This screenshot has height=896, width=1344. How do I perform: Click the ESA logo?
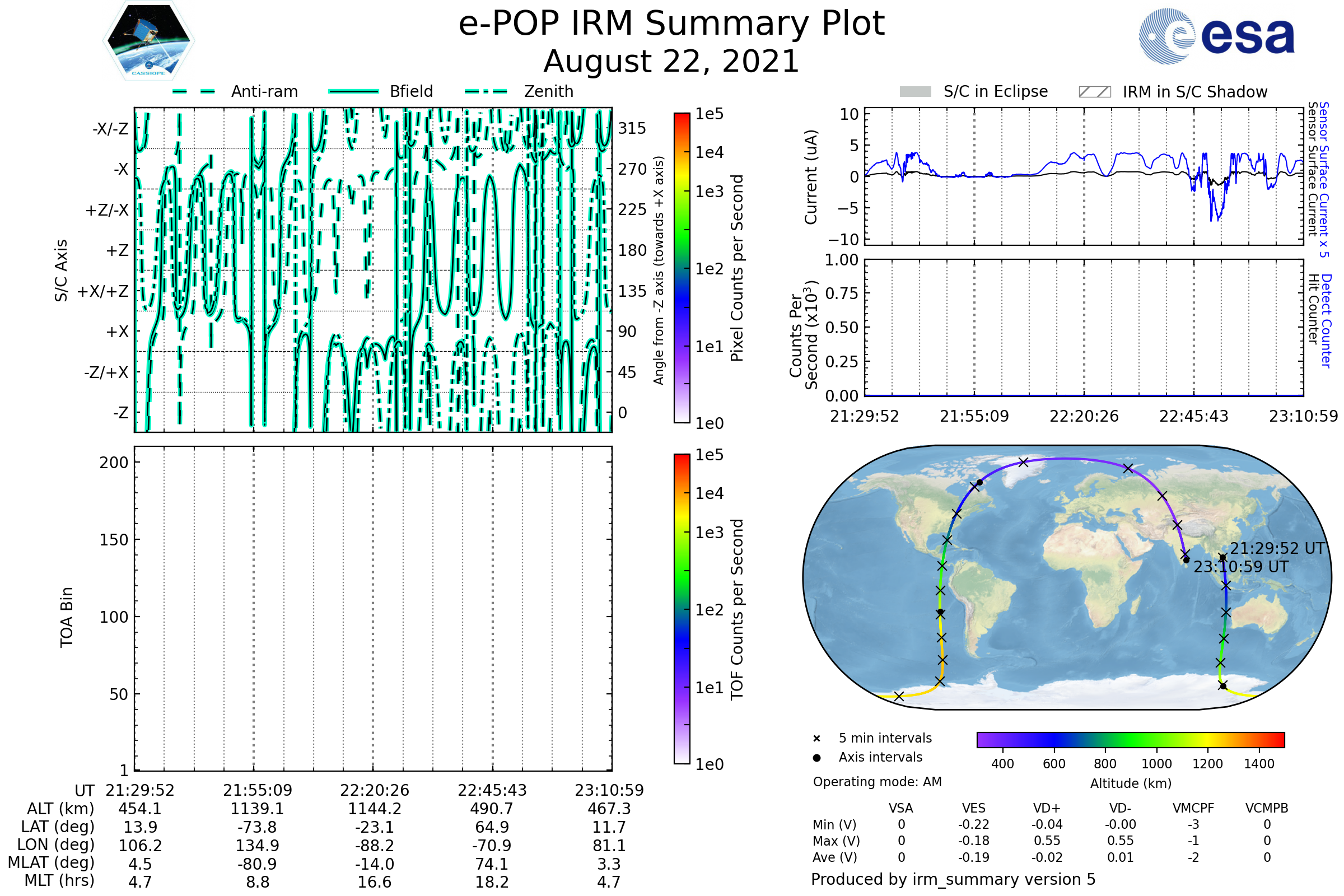(1216, 36)
